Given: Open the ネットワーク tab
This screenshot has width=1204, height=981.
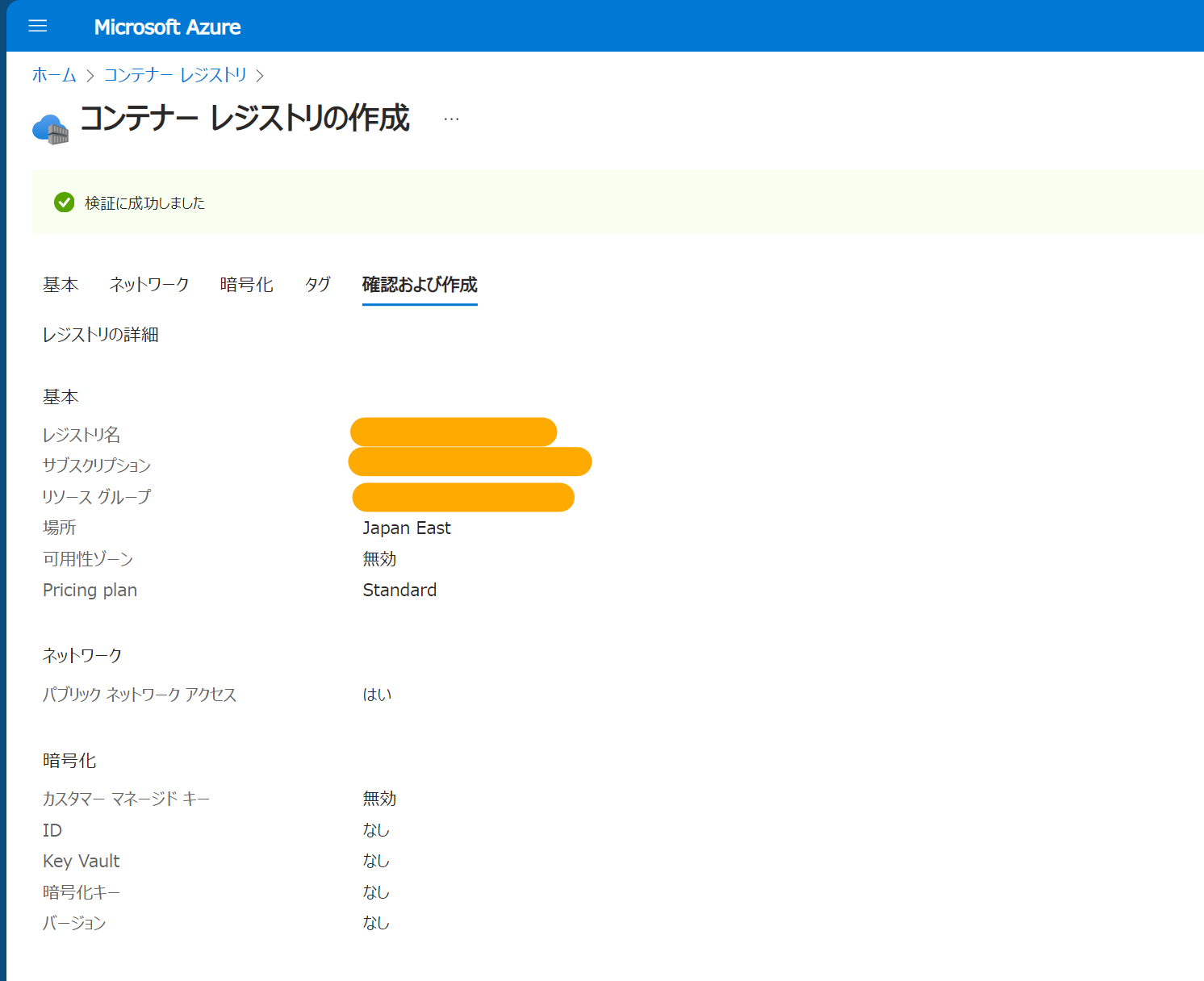Looking at the screenshot, I should point(149,285).
